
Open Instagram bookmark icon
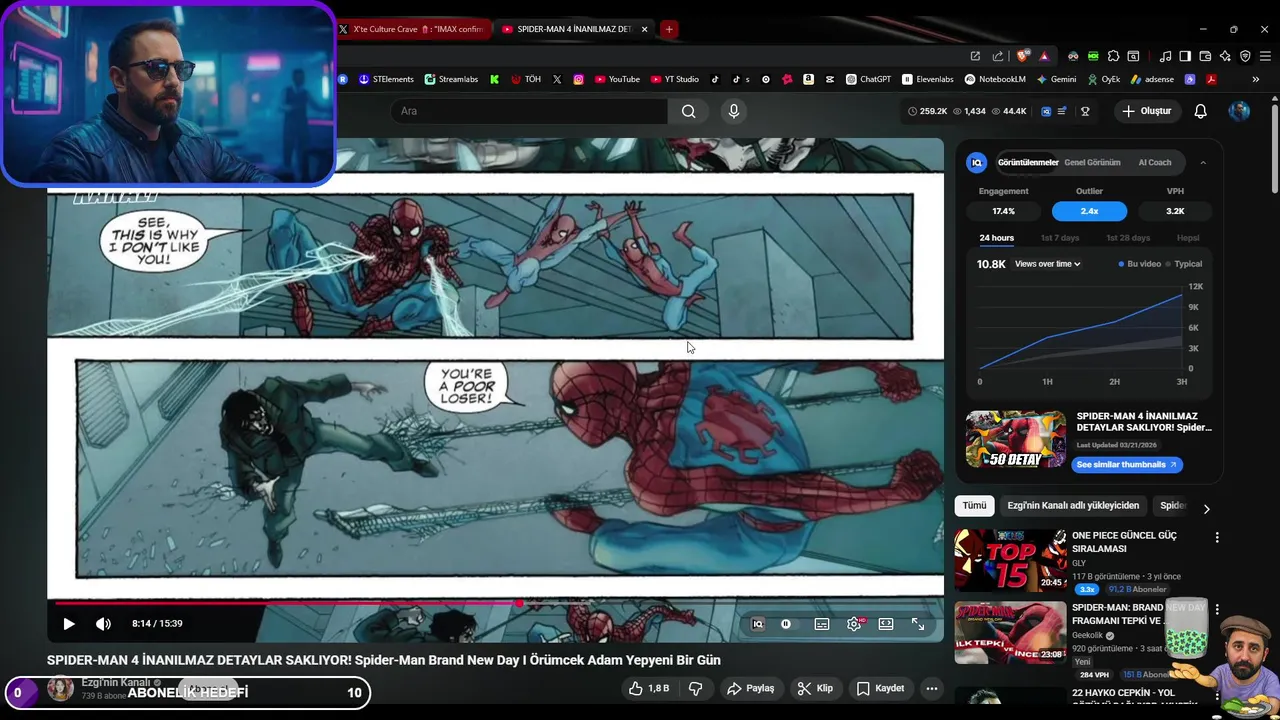pos(578,79)
